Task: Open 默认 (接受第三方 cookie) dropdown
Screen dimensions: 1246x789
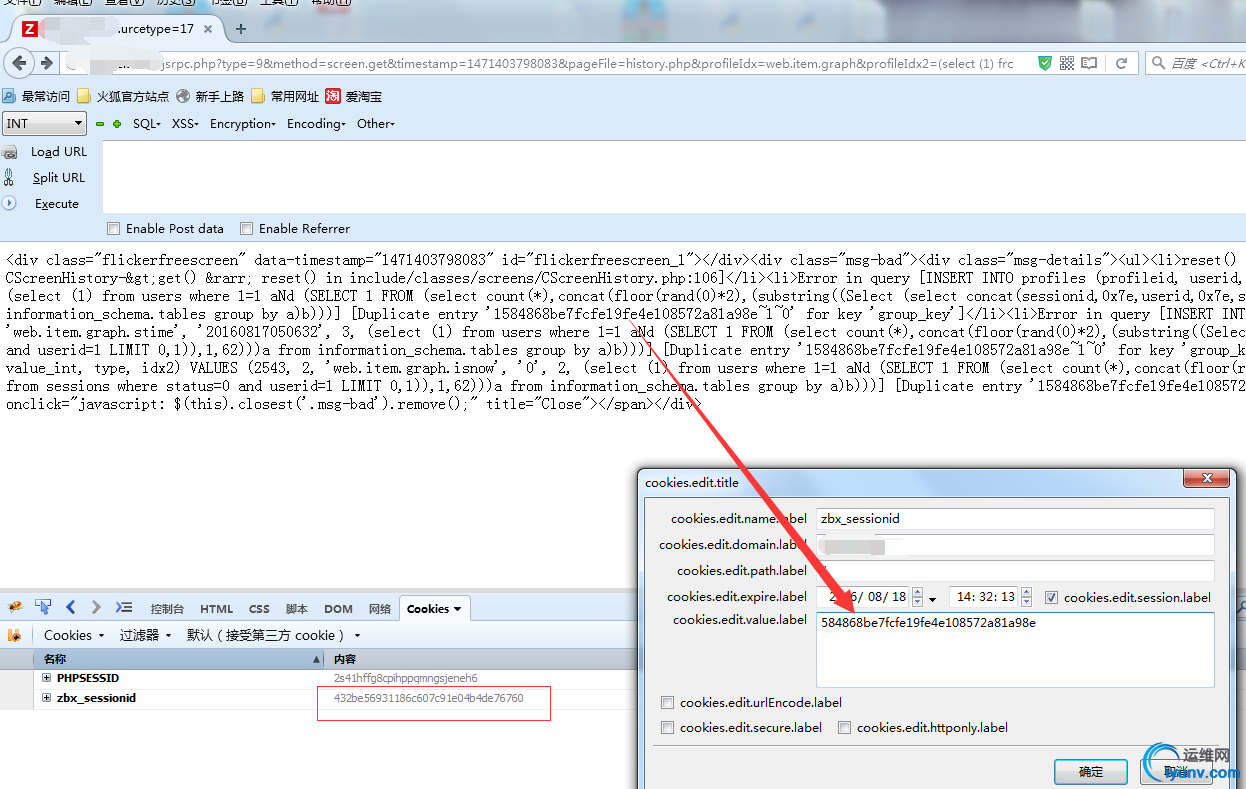Action: (274, 635)
